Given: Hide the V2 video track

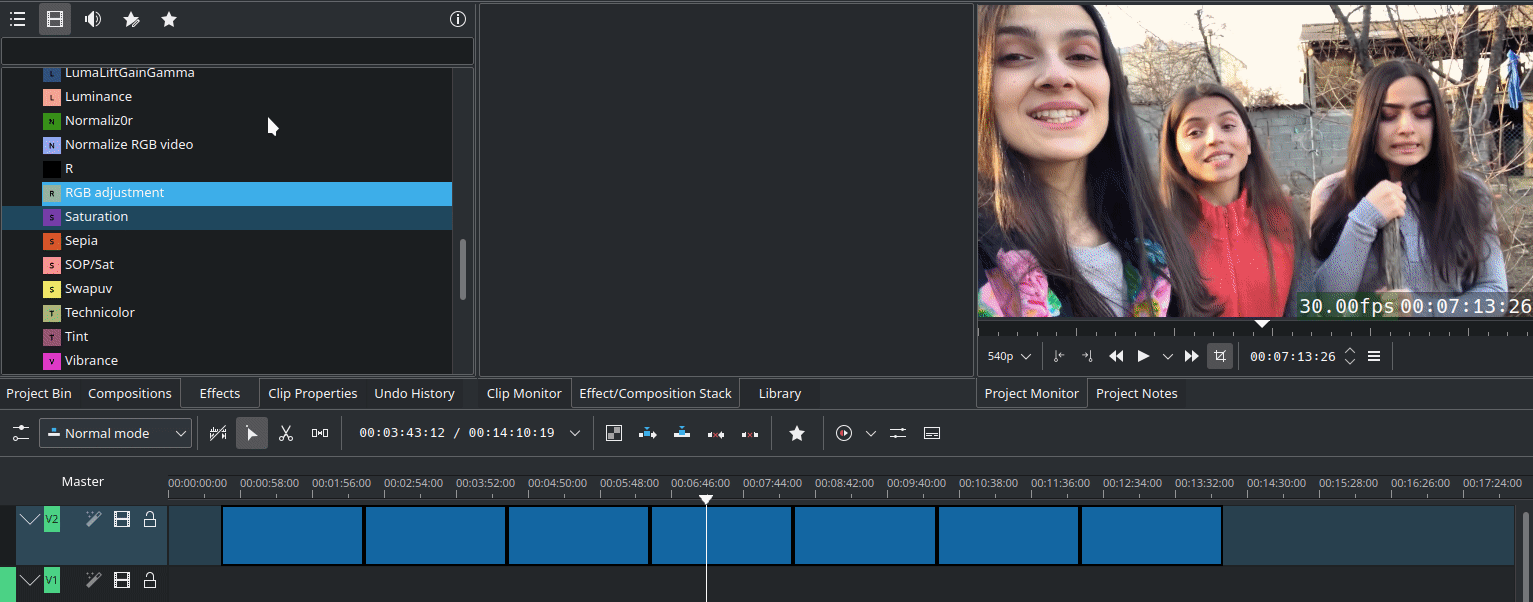Looking at the screenshot, I should point(122,519).
